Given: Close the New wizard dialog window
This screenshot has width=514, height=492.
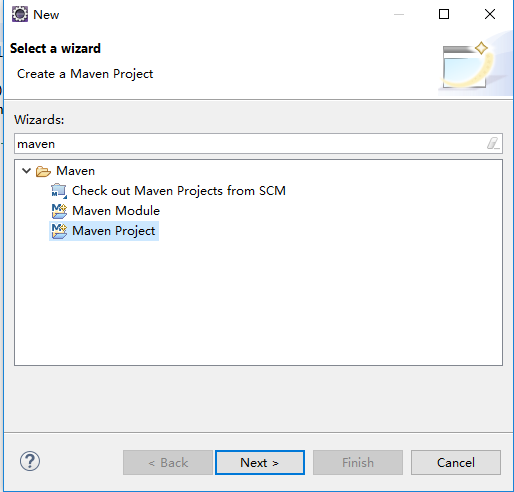Looking at the screenshot, I should click(x=490, y=14).
